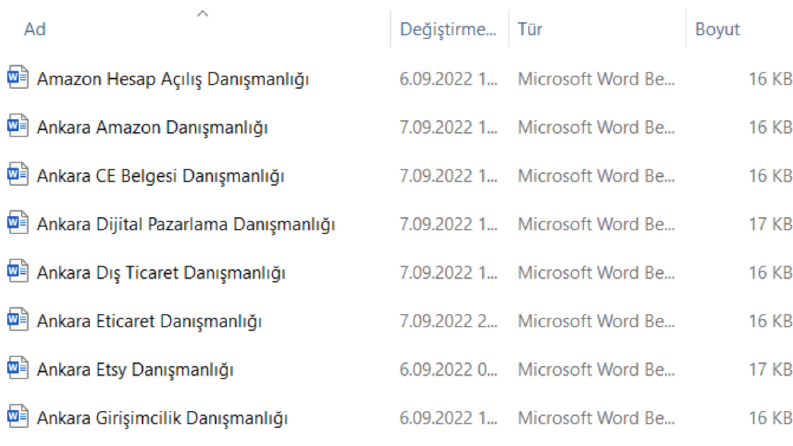
Task: Click type cell of Ankara Dijital Pazarlama Danışmanlığı
Action: coord(596,225)
